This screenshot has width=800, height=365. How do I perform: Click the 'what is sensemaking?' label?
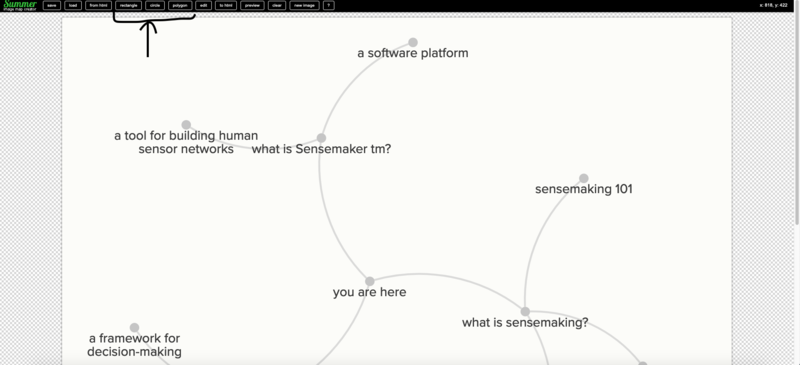pos(525,323)
